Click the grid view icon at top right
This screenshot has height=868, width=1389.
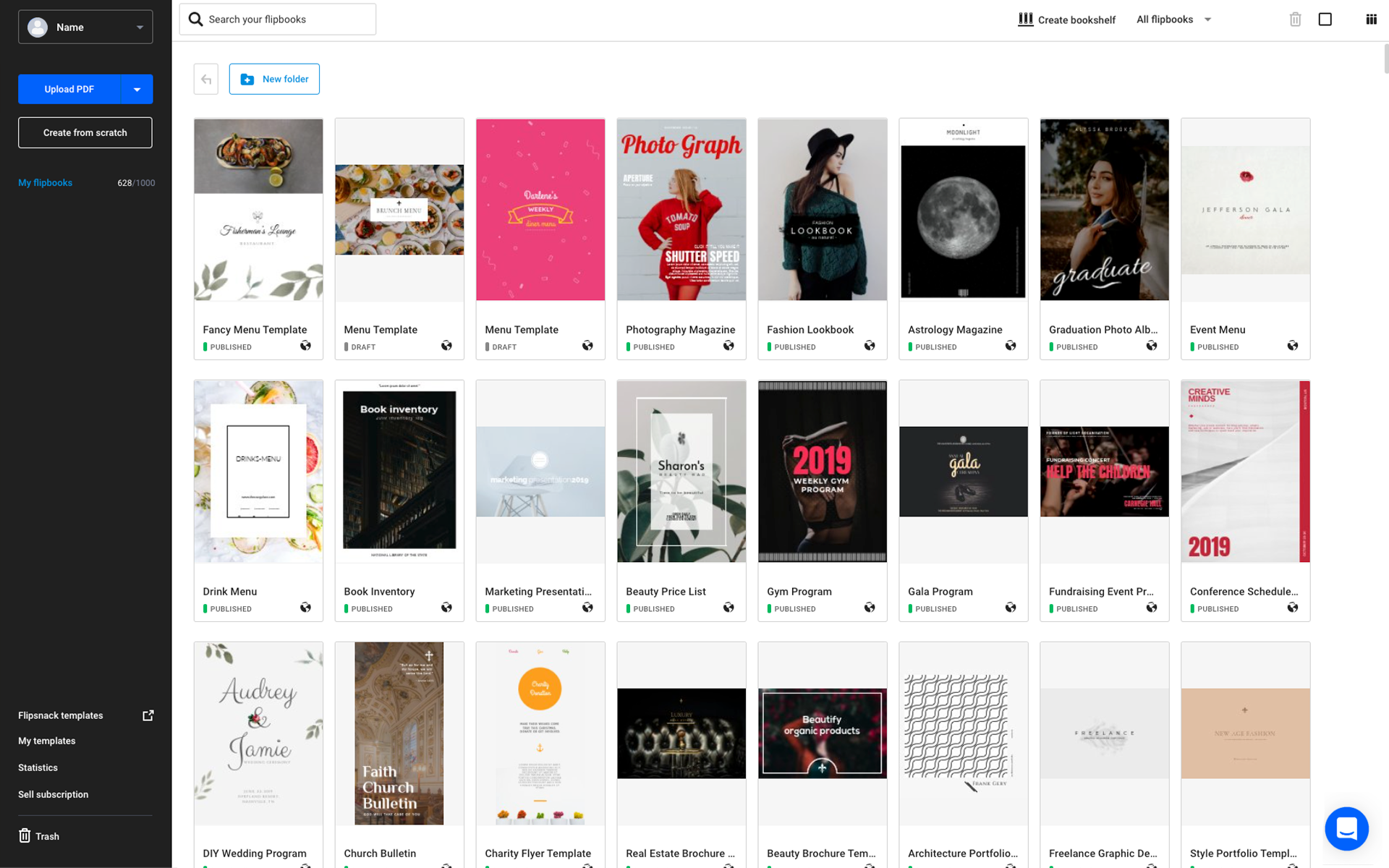[x=1371, y=20]
